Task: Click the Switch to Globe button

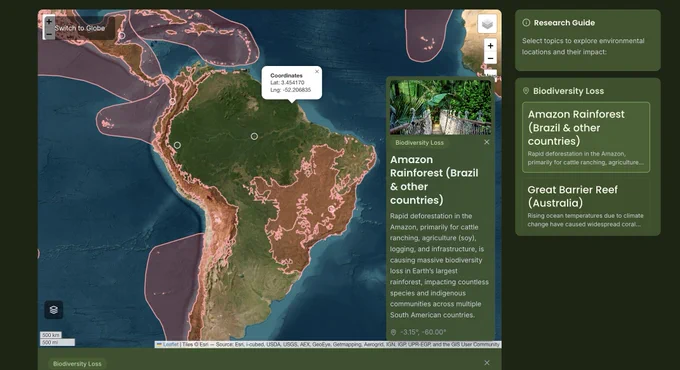Action: click(x=79, y=28)
